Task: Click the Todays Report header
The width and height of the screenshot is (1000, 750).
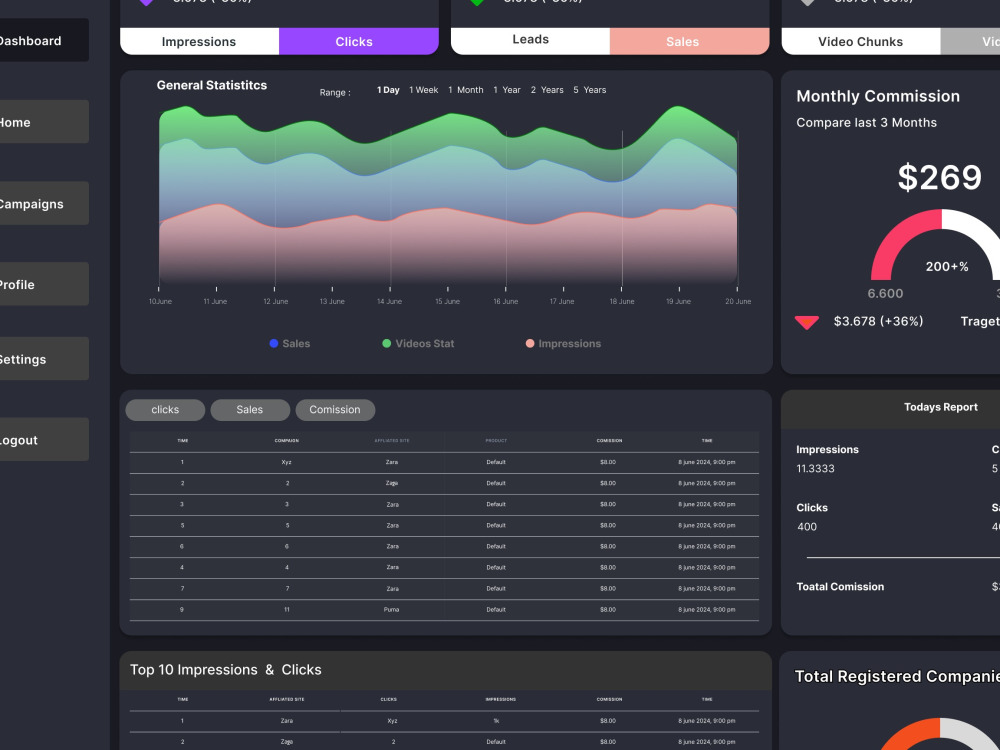Action: coord(941,407)
